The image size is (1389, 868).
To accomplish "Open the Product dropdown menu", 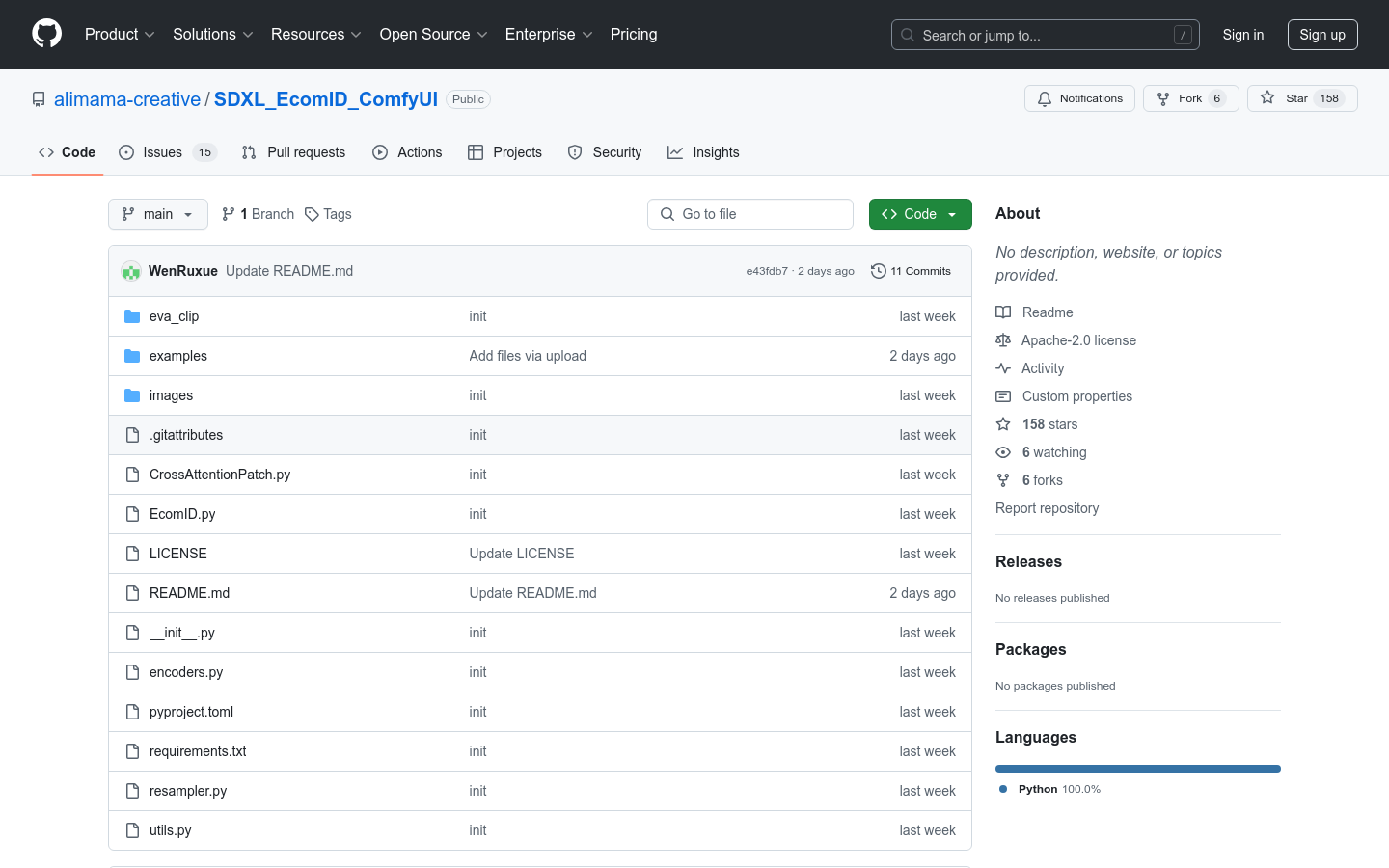I will [120, 34].
